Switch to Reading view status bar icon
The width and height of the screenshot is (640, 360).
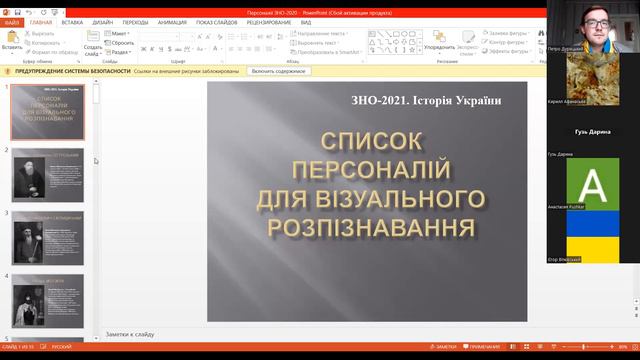540,347
